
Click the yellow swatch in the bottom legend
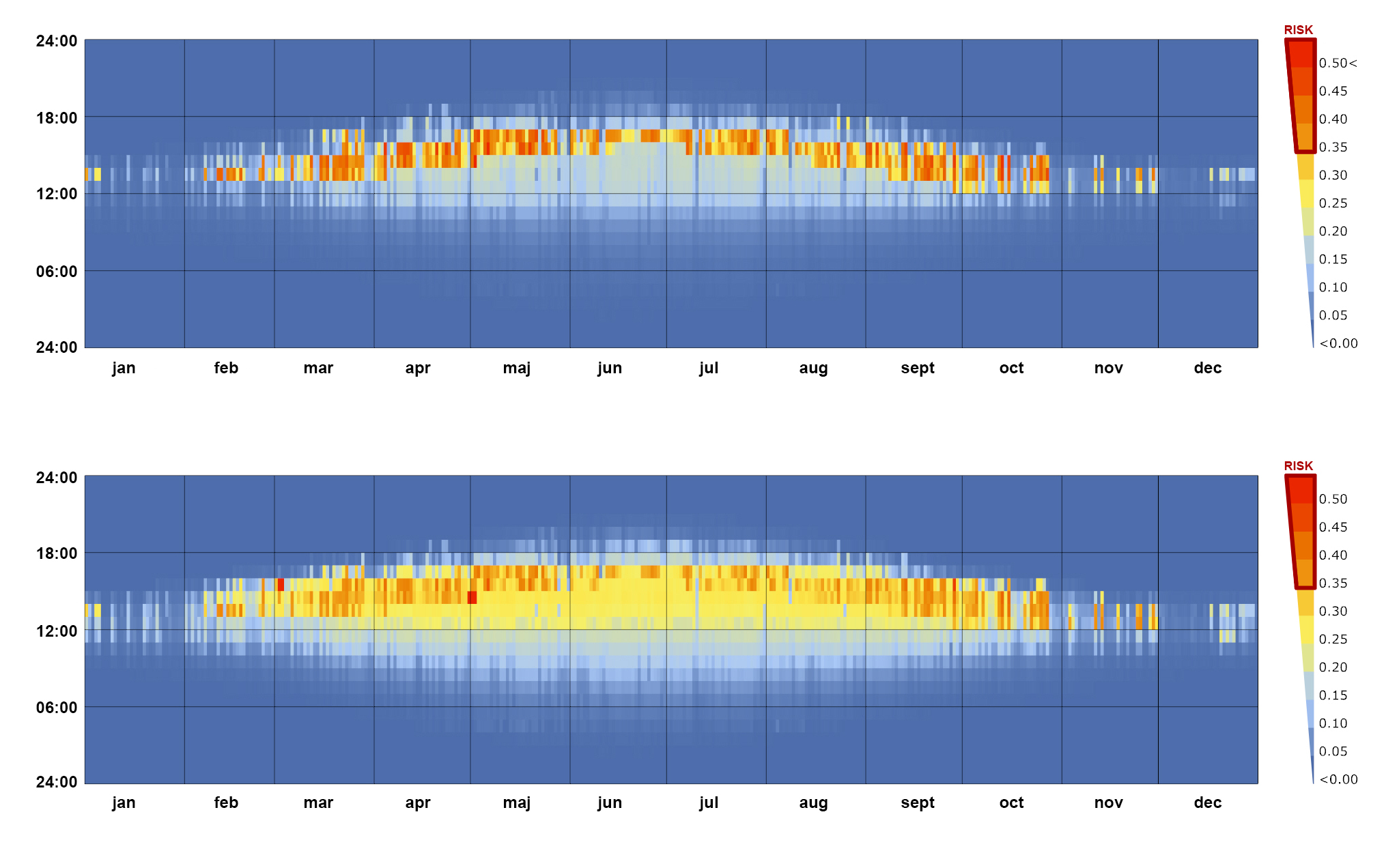[x=1306, y=630]
